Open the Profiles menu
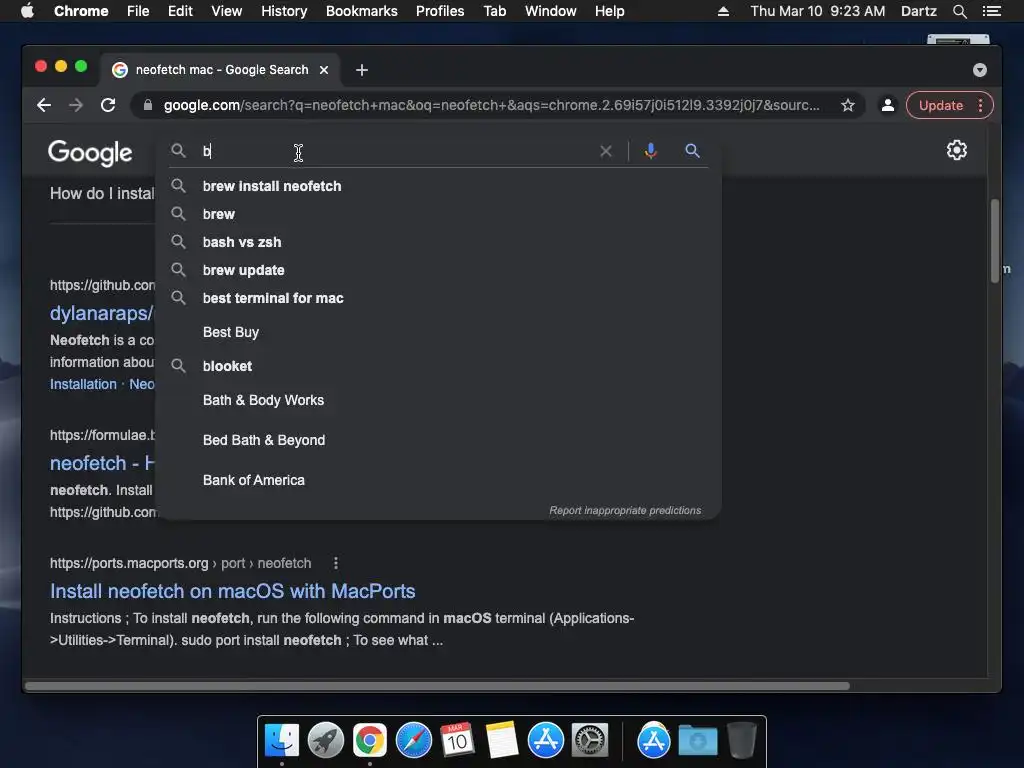1024x768 pixels. [x=440, y=11]
